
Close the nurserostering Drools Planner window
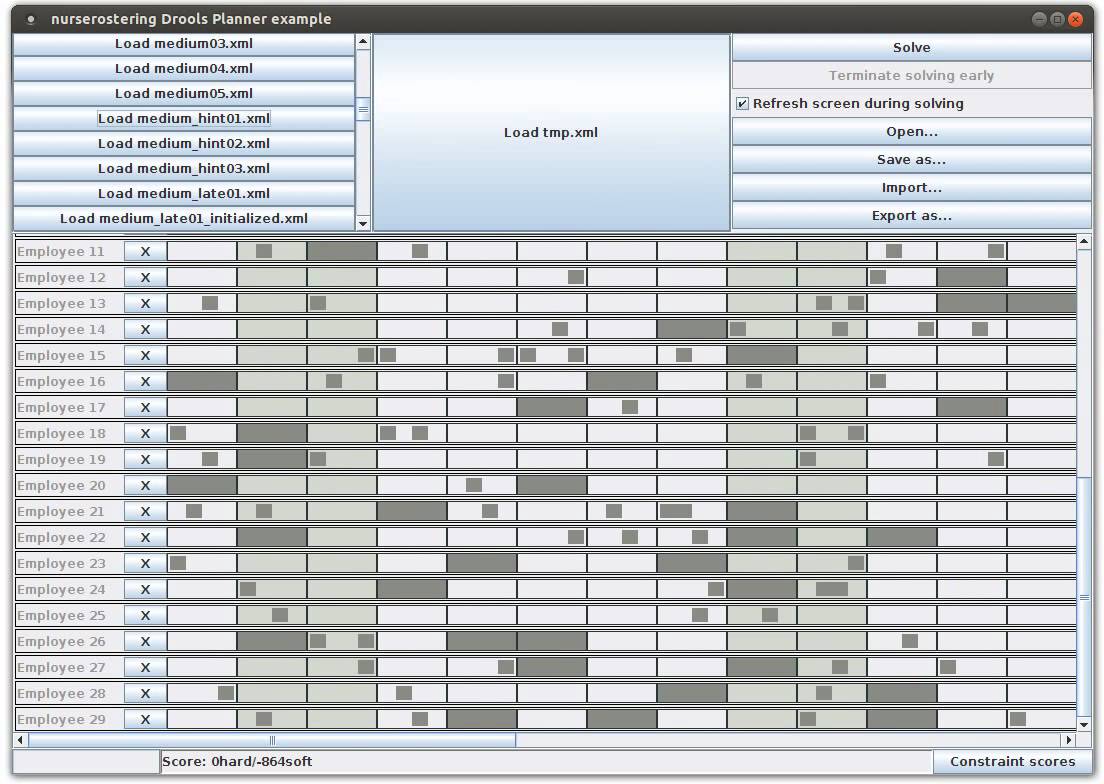coord(1075,19)
